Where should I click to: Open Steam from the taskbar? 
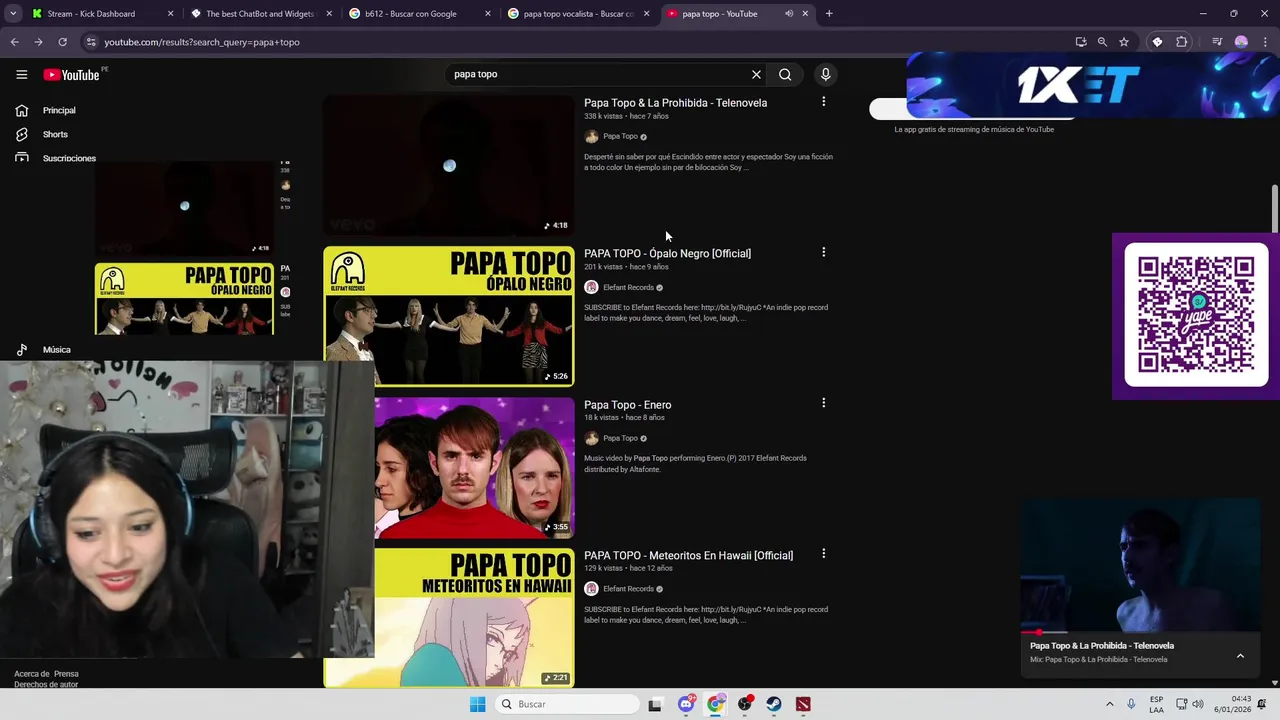point(774,704)
